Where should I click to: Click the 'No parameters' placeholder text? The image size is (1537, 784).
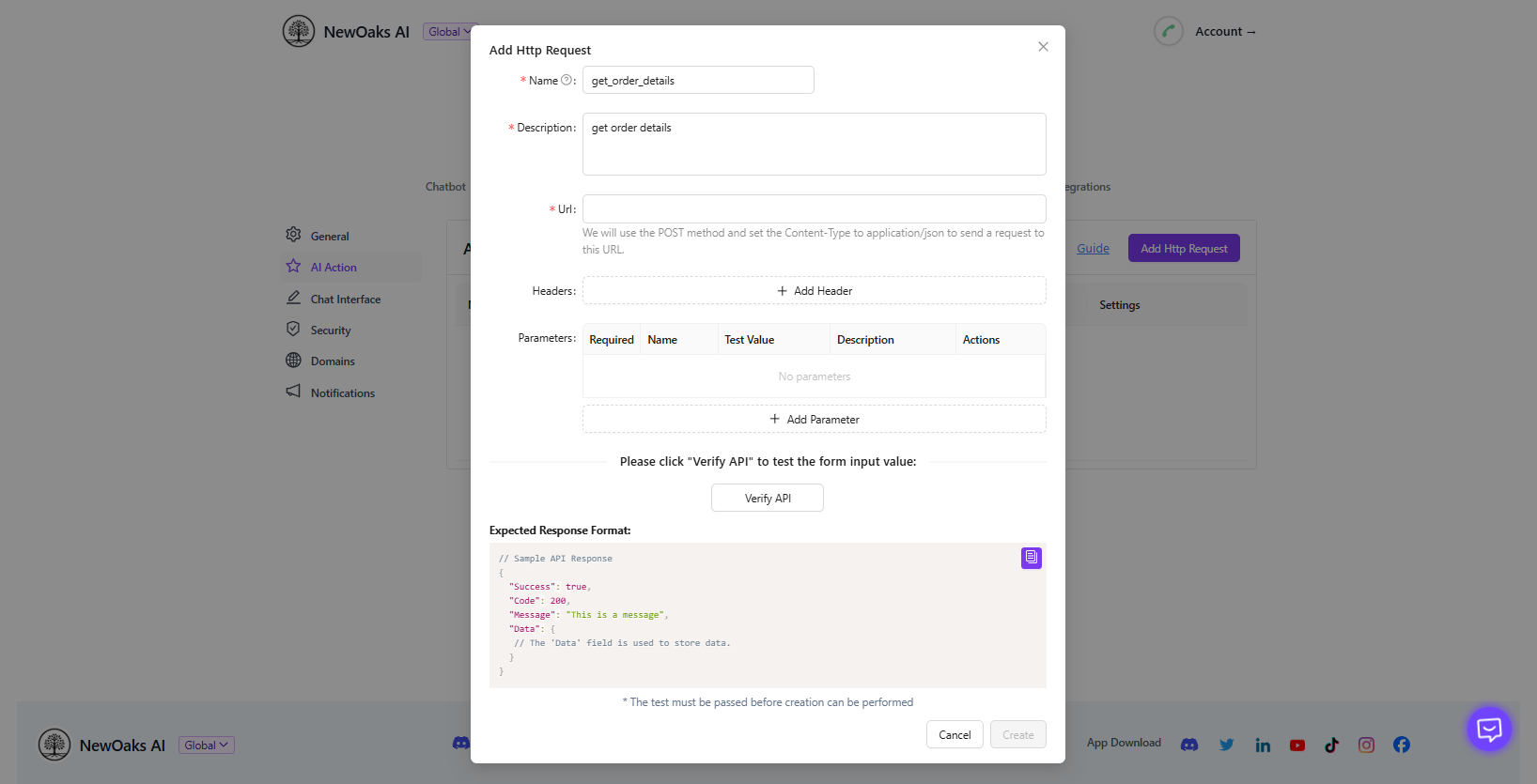tap(815, 377)
